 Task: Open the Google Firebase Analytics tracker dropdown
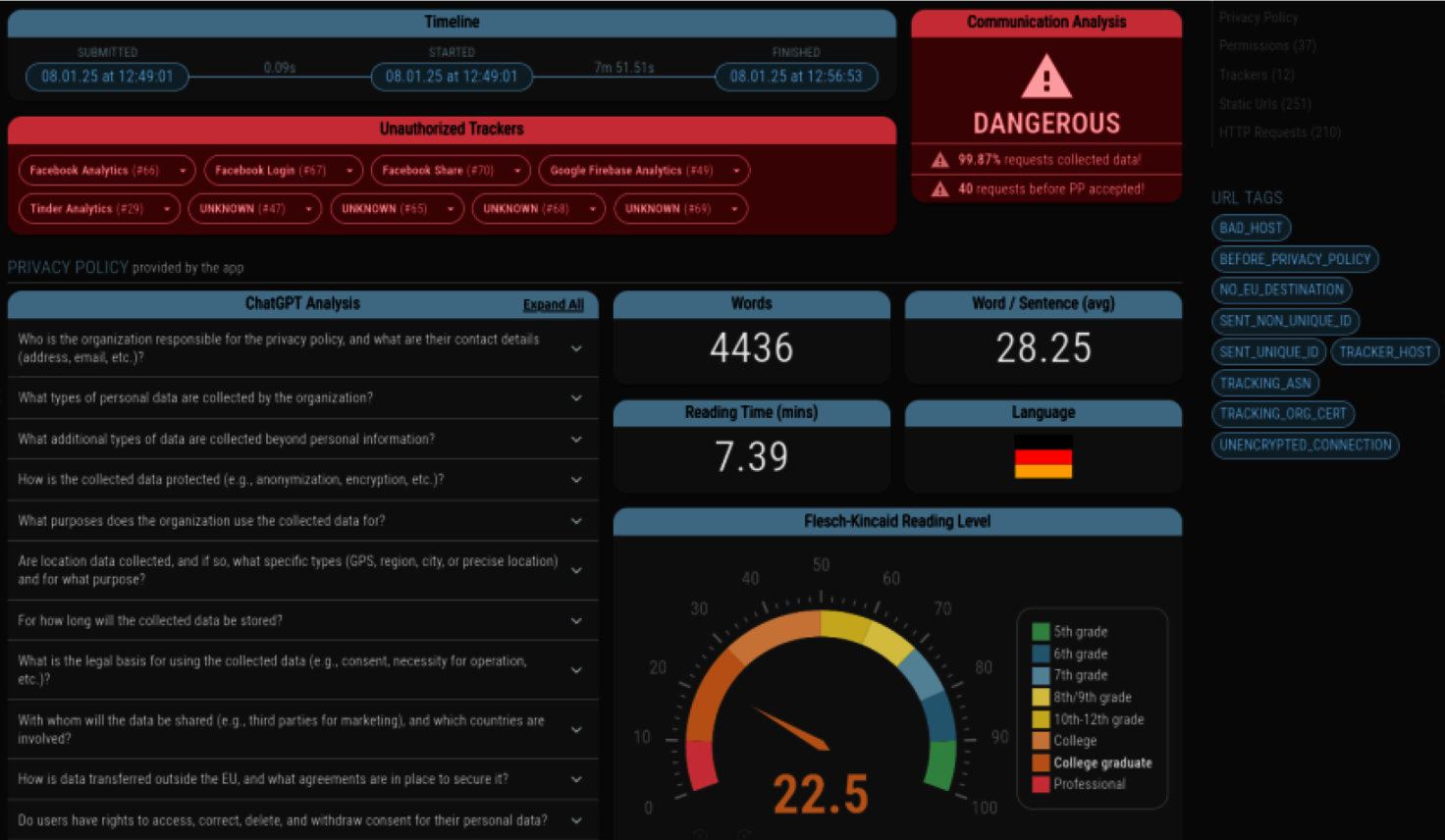(736, 171)
